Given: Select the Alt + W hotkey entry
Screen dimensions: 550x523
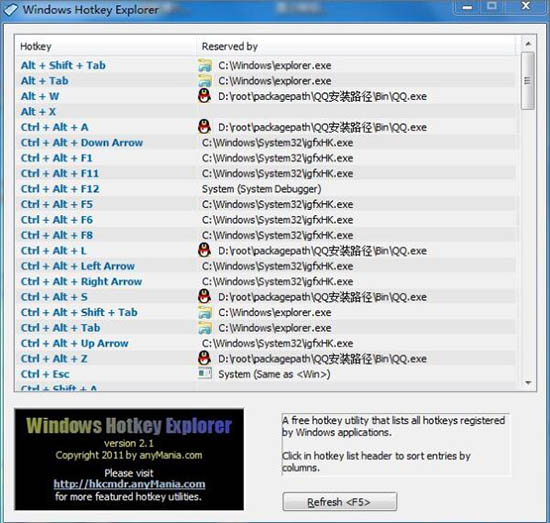Looking at the screenshot, I should pos(40,96).
